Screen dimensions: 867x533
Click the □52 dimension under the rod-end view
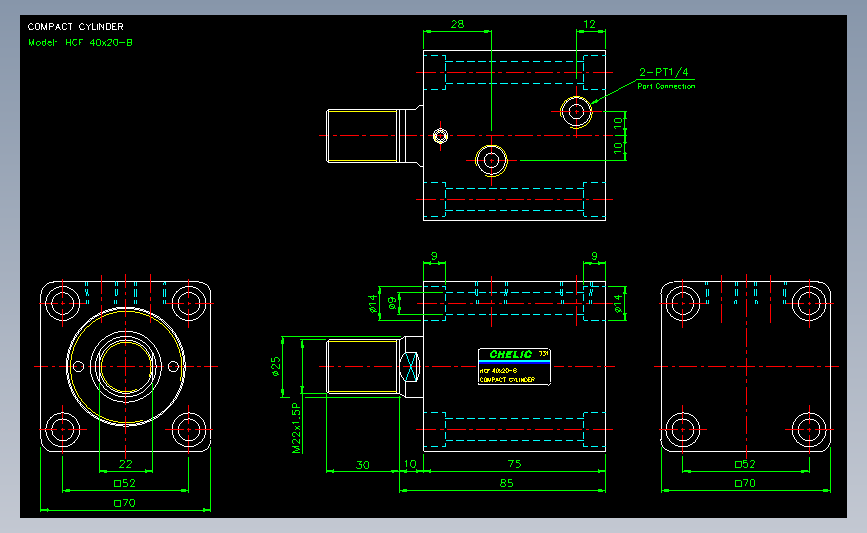pyautogui.click(x=124, y=483)
